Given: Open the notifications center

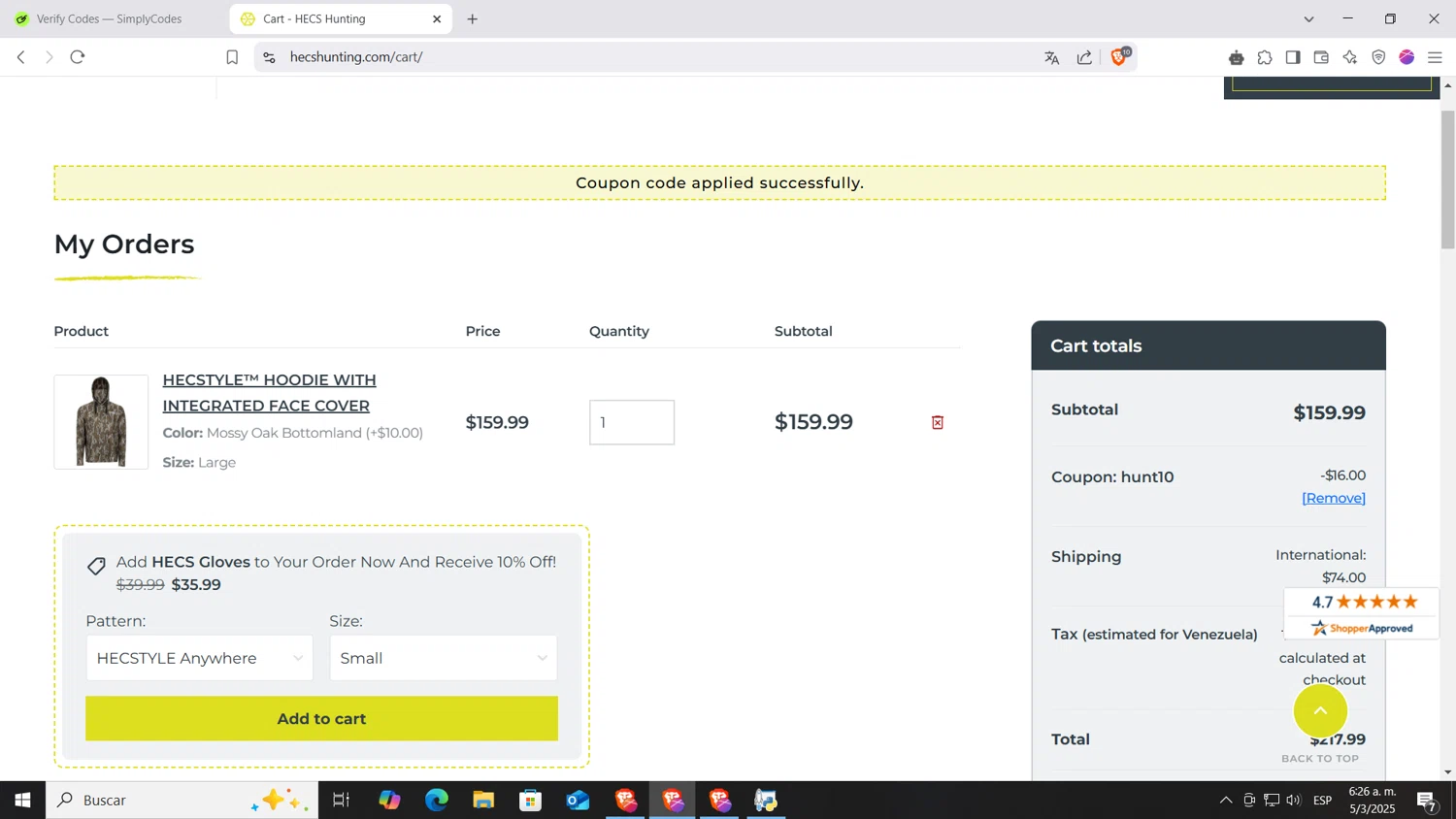Looking at the screenshot, I should [x=1427, y=801].
